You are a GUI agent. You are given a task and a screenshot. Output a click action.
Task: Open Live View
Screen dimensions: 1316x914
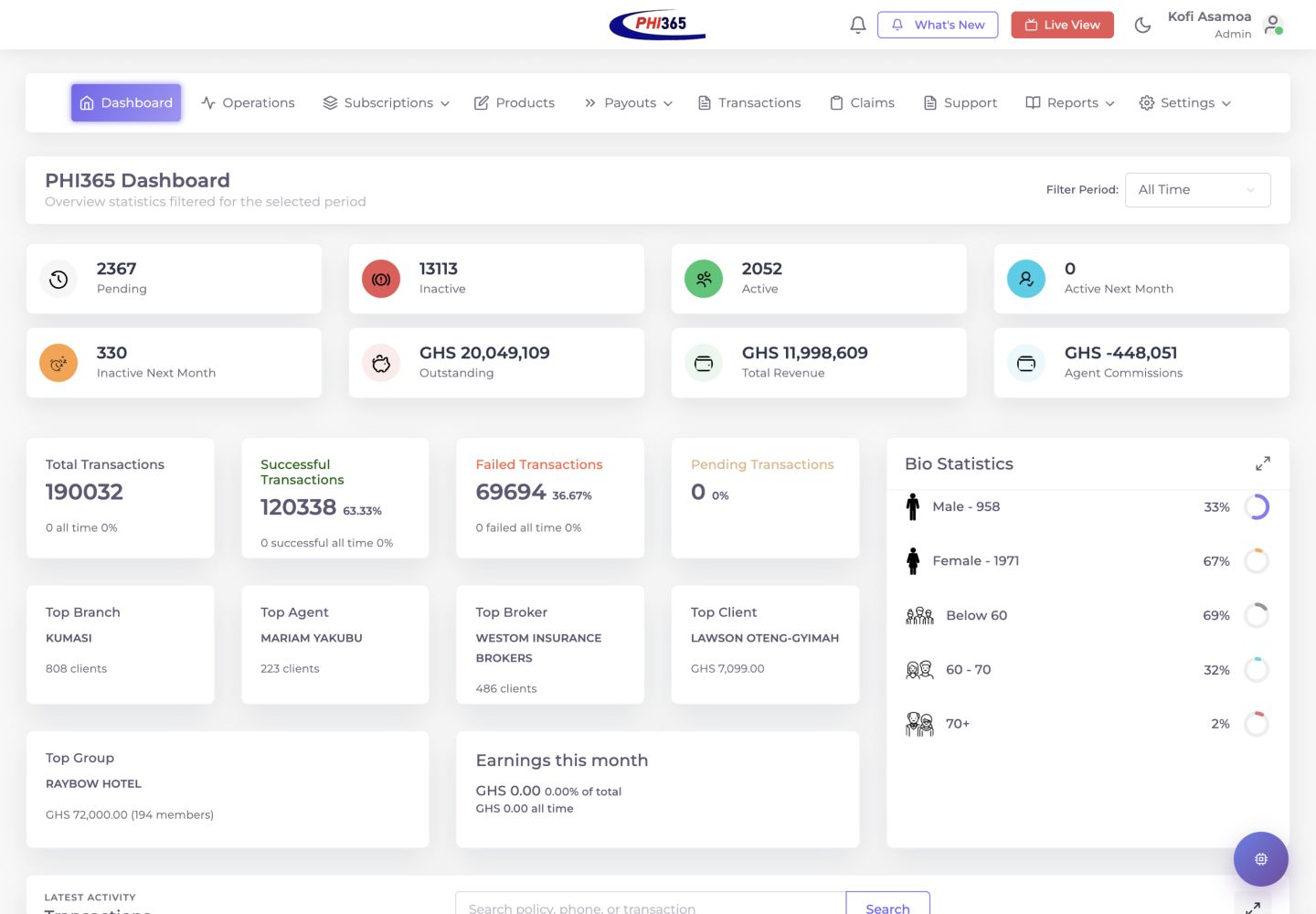1062,25
